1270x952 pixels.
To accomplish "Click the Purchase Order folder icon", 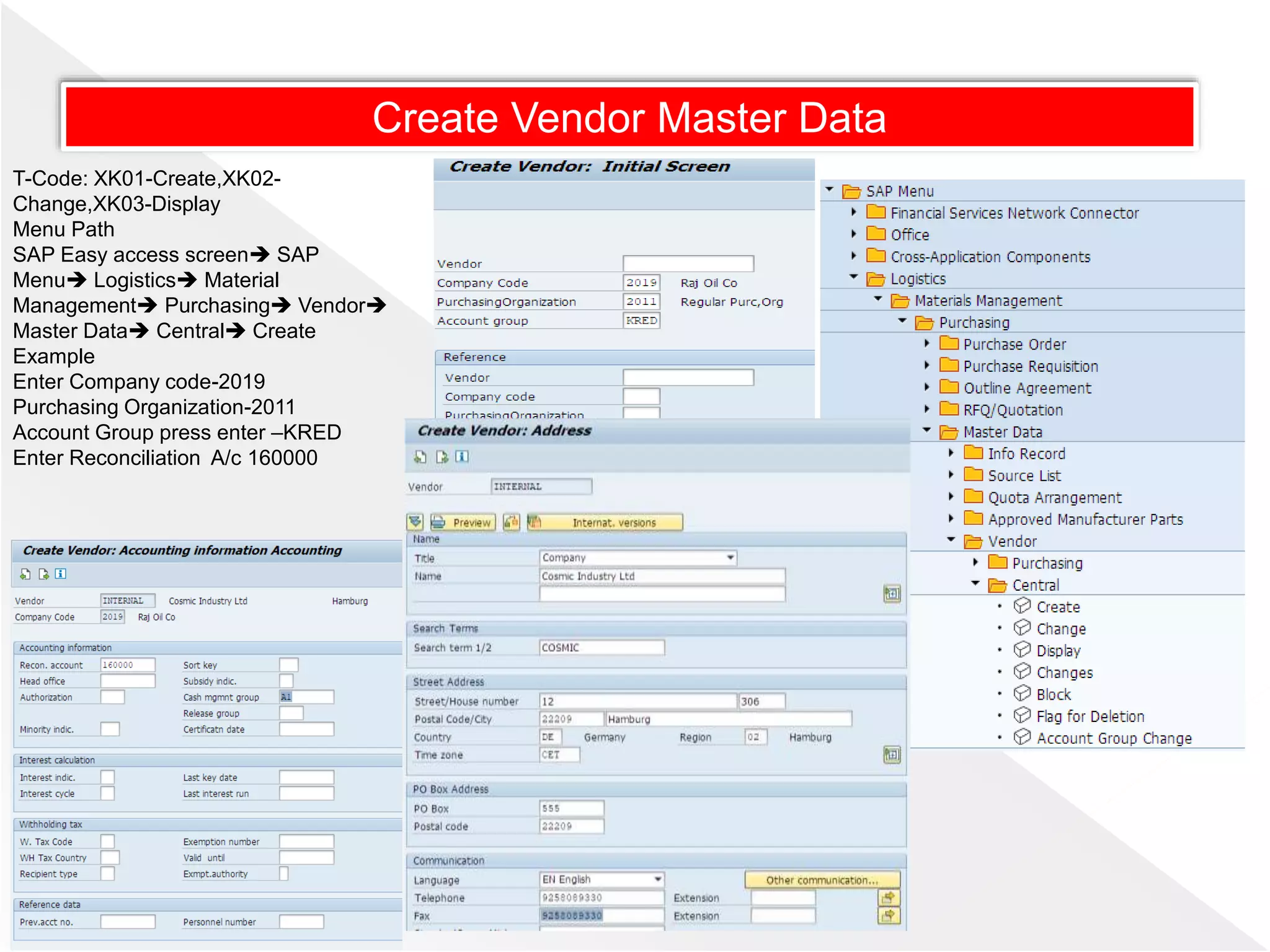I will coord(949,343).
